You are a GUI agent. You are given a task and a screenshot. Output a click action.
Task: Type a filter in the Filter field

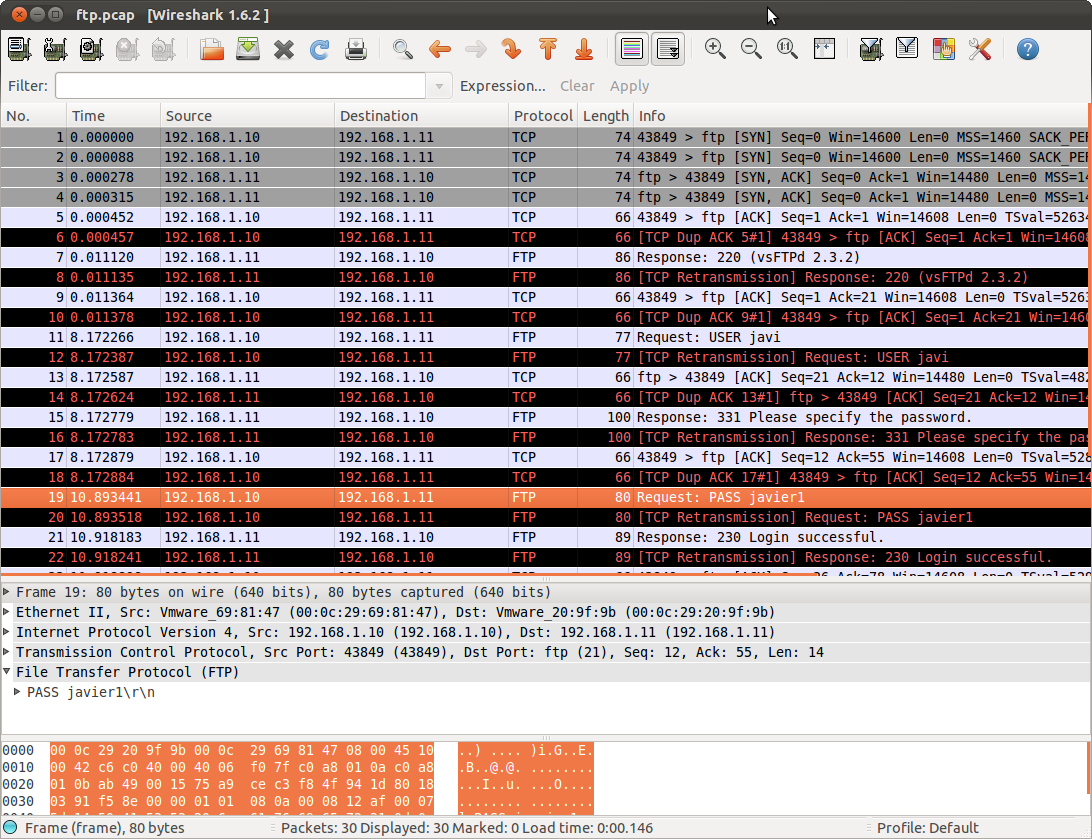point(240,86)
